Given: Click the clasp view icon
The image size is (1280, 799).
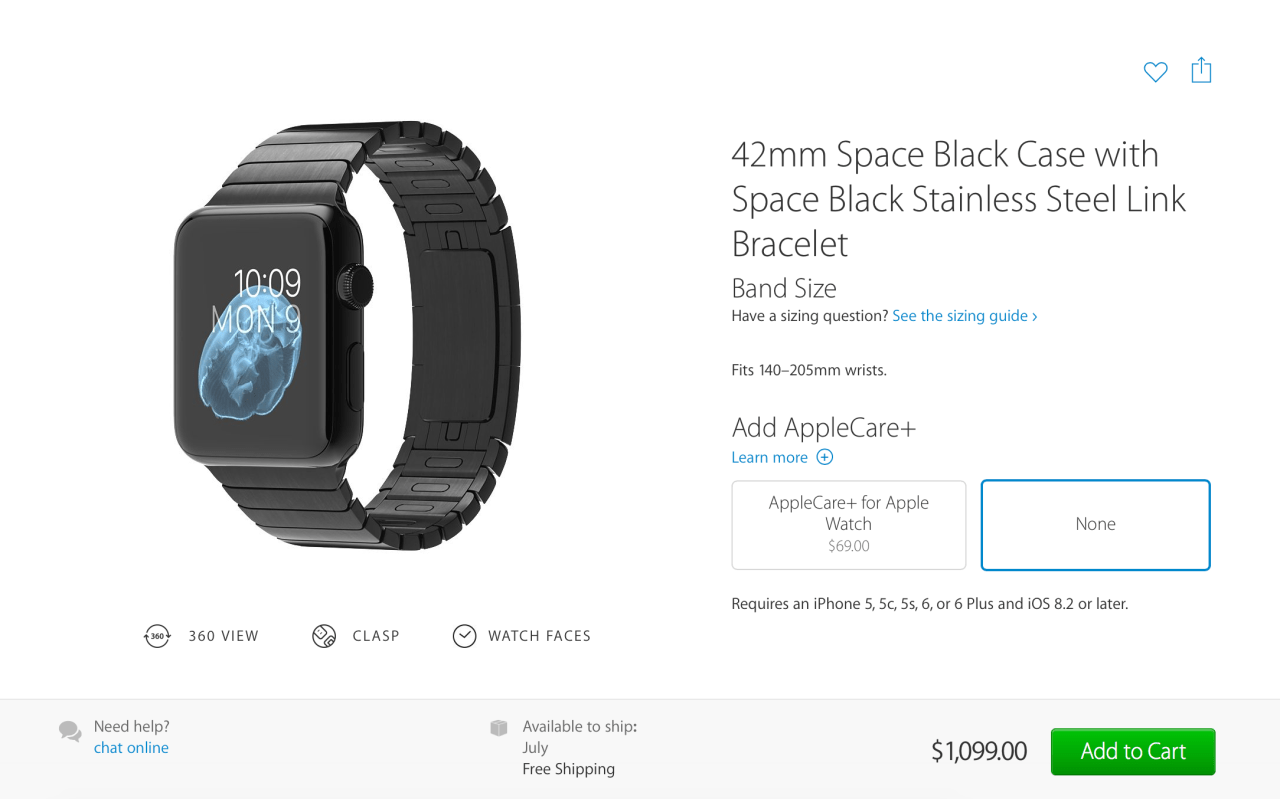Looking at the screenshot, I should click(324, 636).
